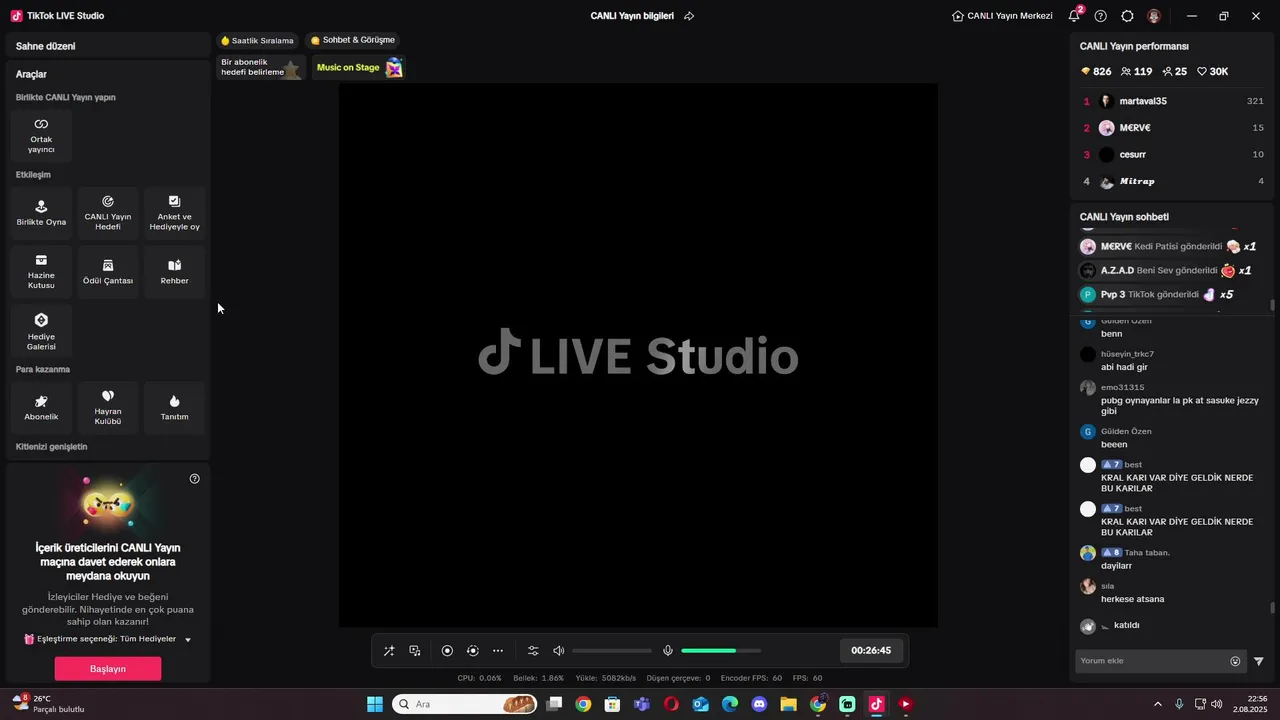Open the Birlikte Oyna tool
Viewport: 1280px width, 720px height.
pyautogui.click(x=41, y=212)
